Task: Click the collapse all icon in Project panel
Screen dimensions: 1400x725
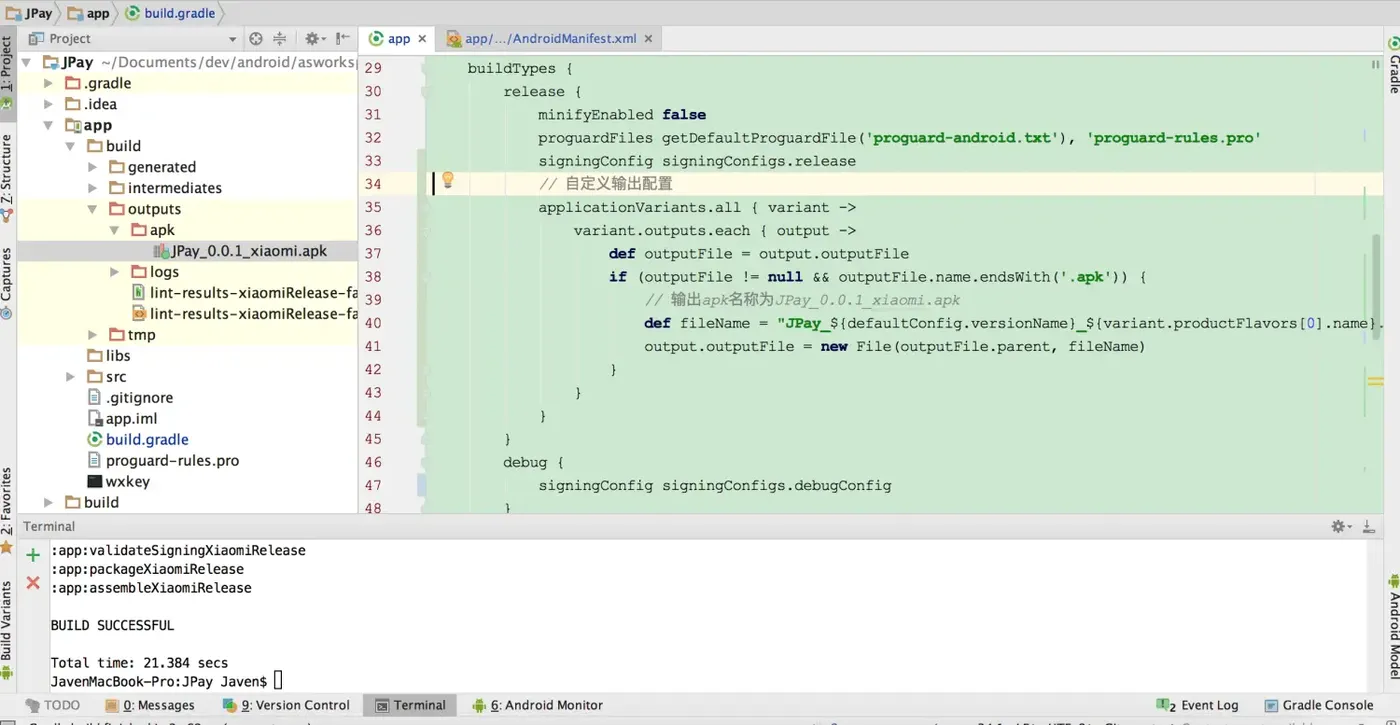Action: tap(280, 39)
